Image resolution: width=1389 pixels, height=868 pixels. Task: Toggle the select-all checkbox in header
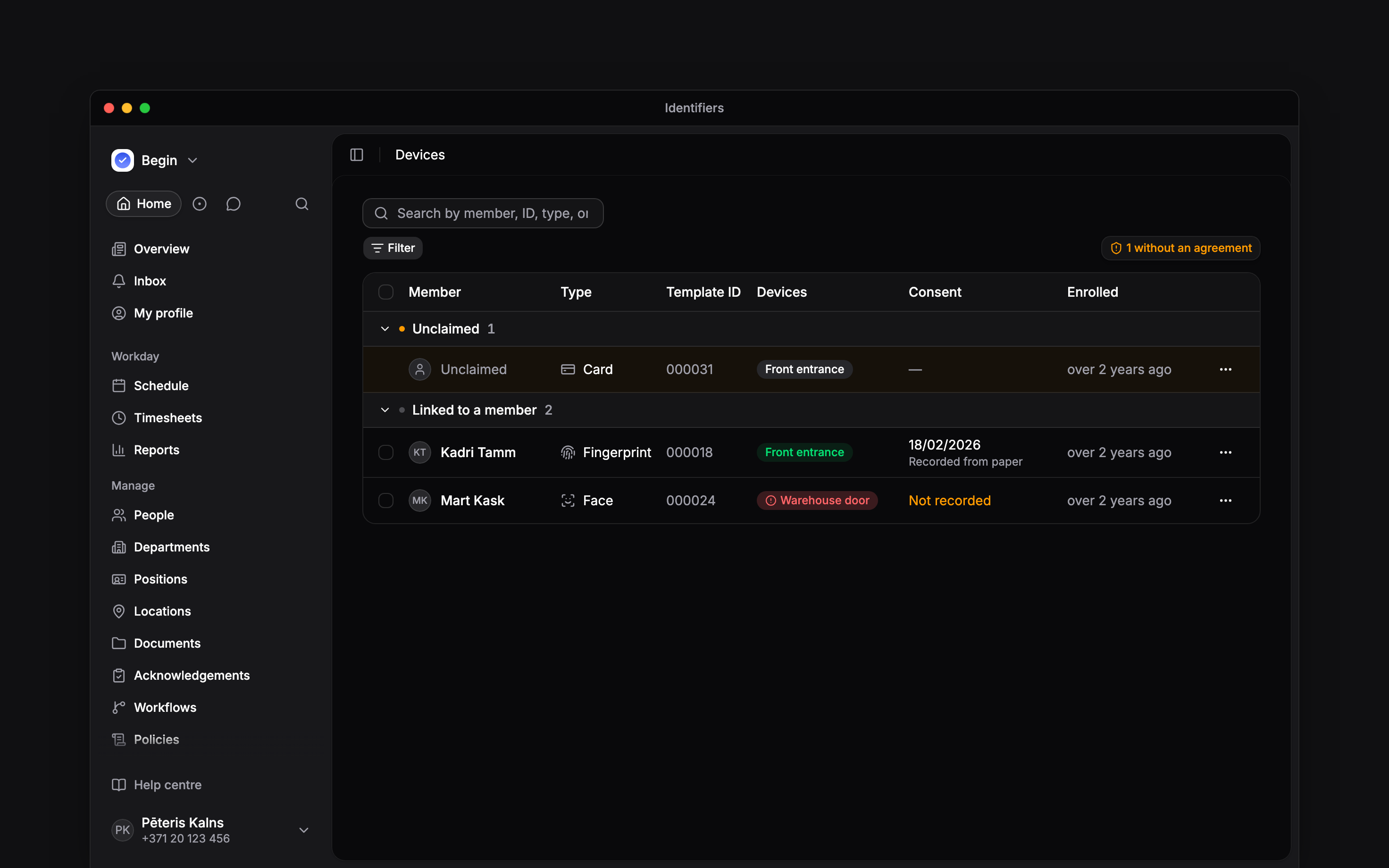tap(386, 292)
